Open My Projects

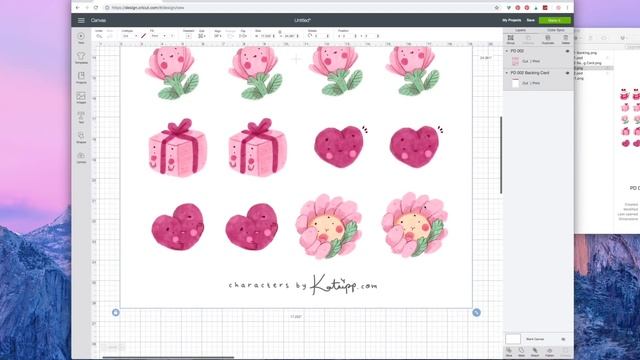[x=511, y=20]
